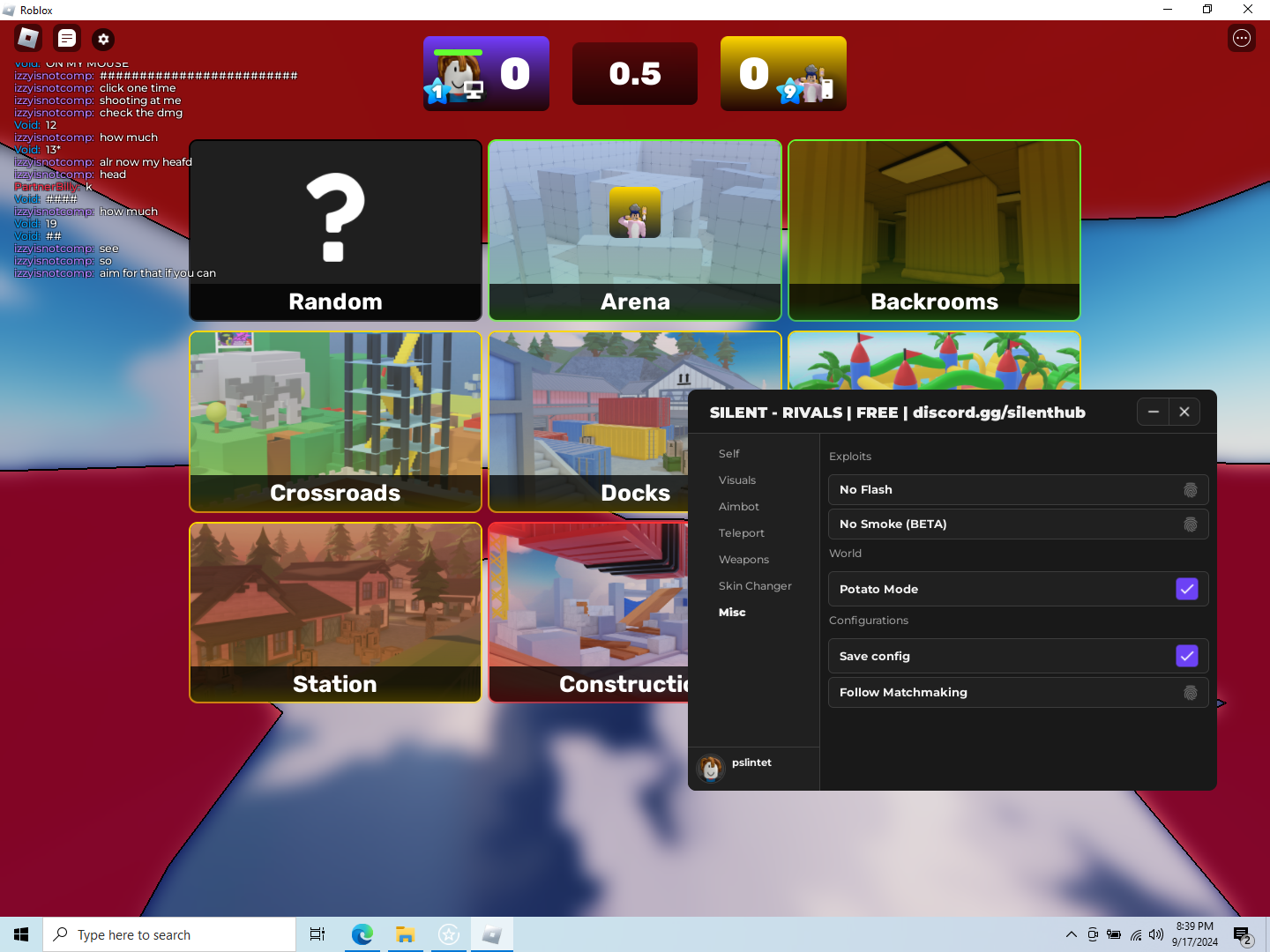Switch to the Aimbot tab

coord(739,507)
